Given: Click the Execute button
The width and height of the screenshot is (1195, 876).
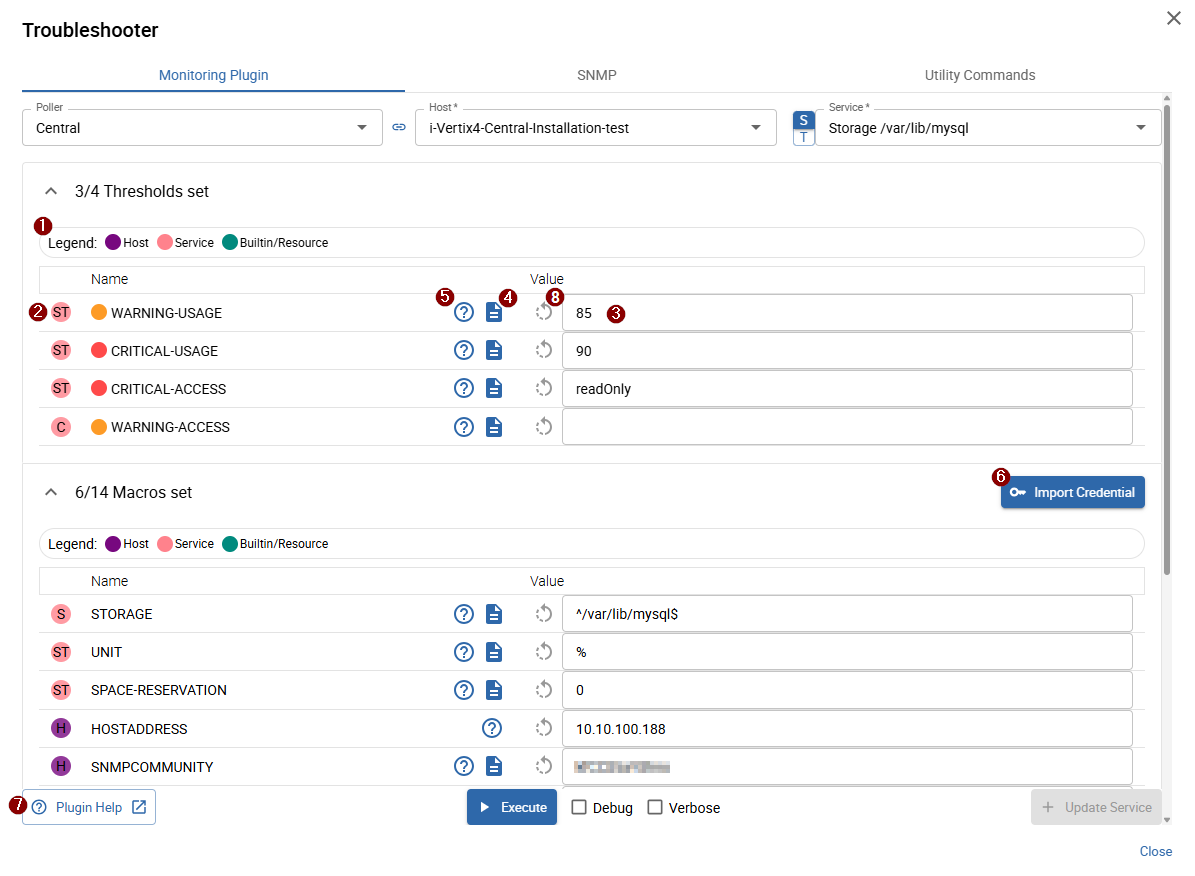Looking at the screenshot, I should [512, 808].
